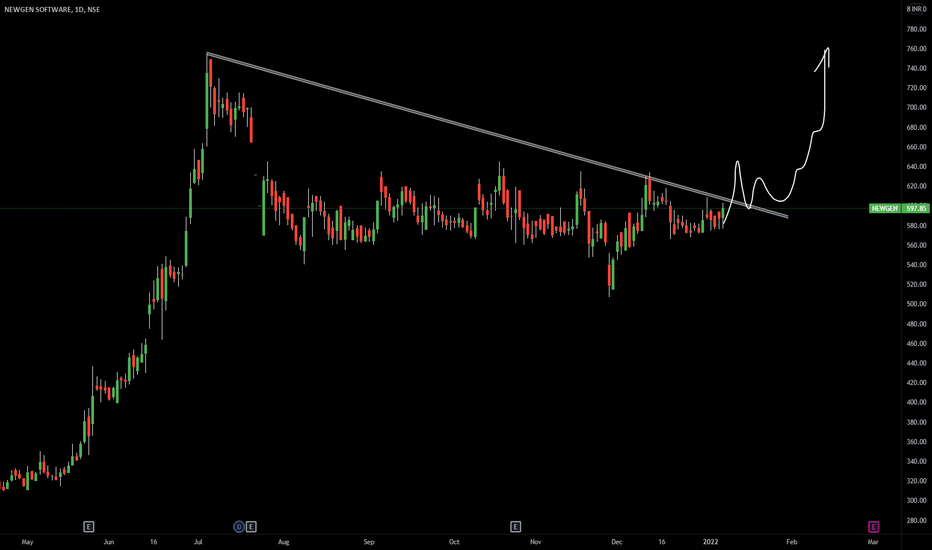This screenshot has height=550, width=932.
Task: Click the NEWGEN 597.85 current price label
Action: coord(899,208)
